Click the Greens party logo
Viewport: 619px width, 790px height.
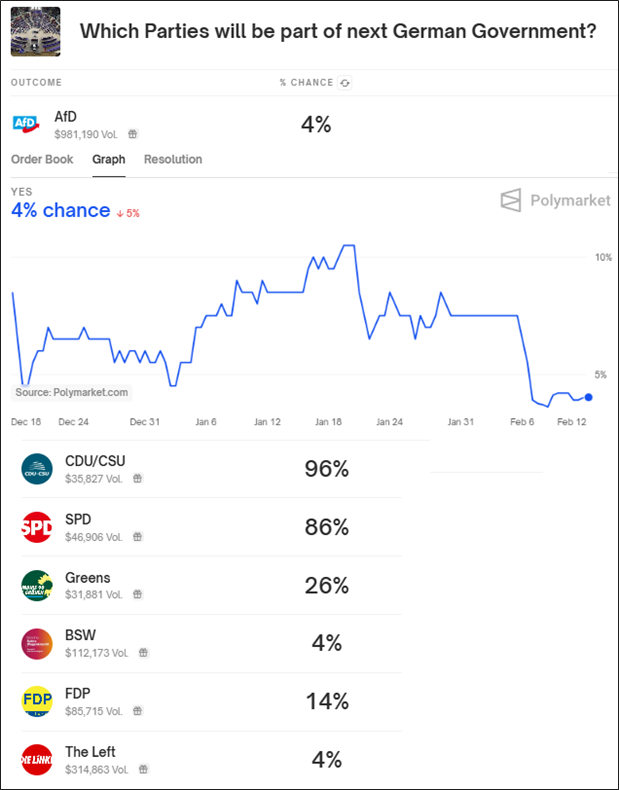[36, 585]
